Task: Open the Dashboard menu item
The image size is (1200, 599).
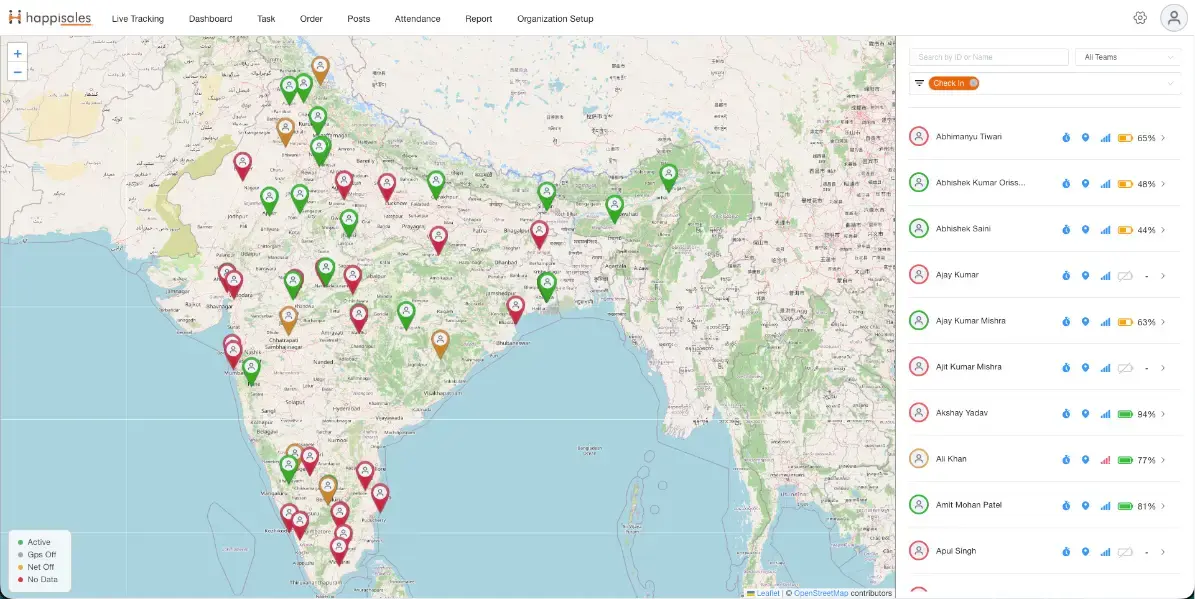Action: [x=210, y=19]
